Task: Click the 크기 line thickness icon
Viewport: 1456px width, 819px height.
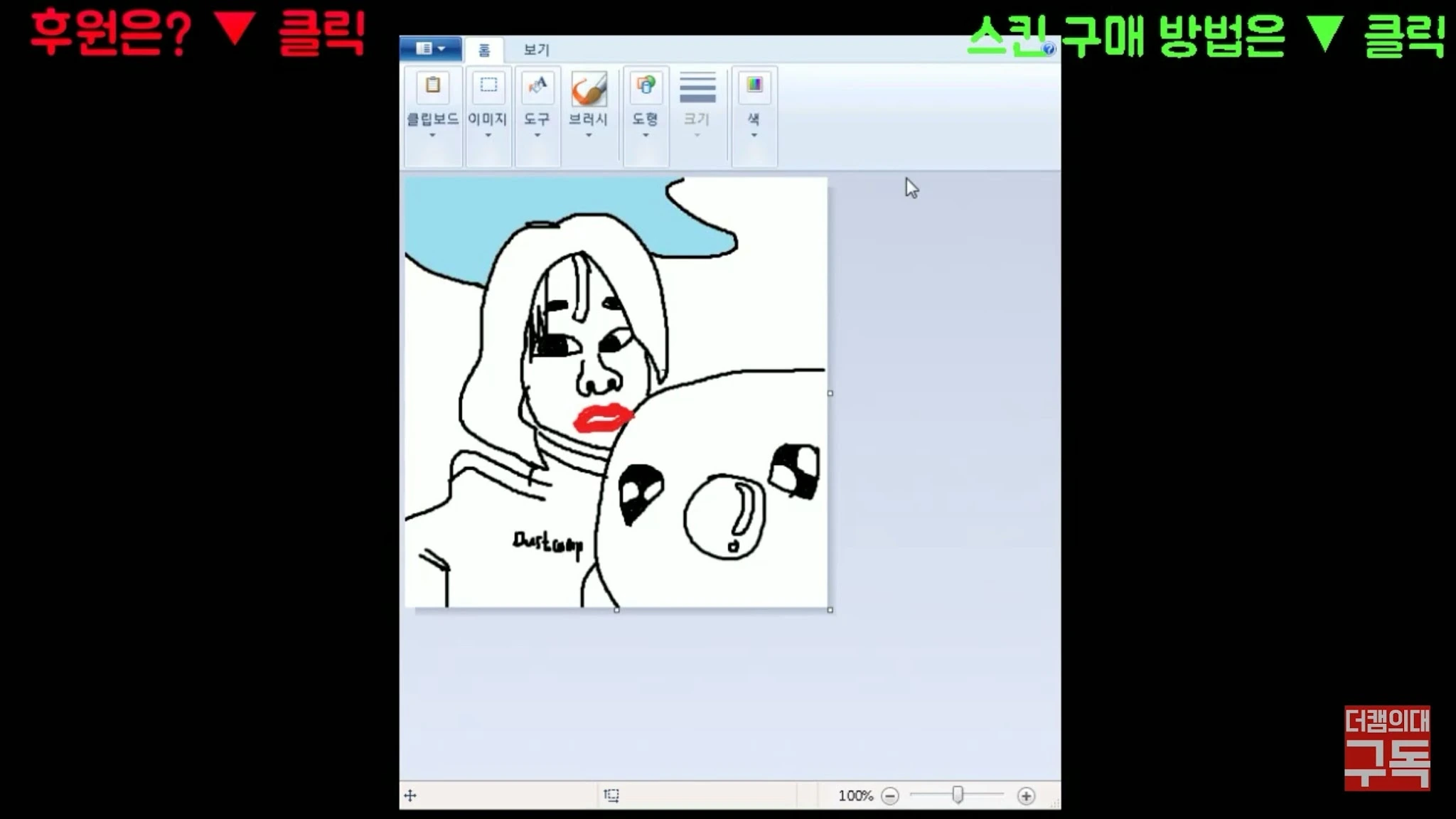Action: click(697, 88)
